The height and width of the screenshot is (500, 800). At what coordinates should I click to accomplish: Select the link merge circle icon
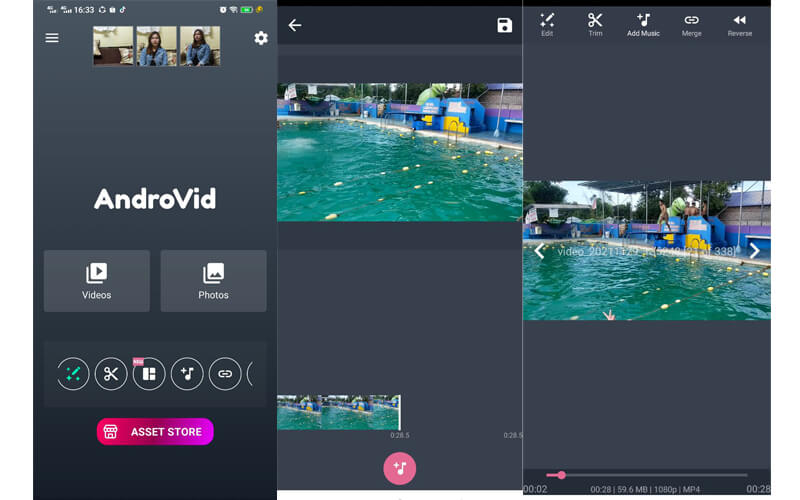pyautogui.click(x=225, y=374)
